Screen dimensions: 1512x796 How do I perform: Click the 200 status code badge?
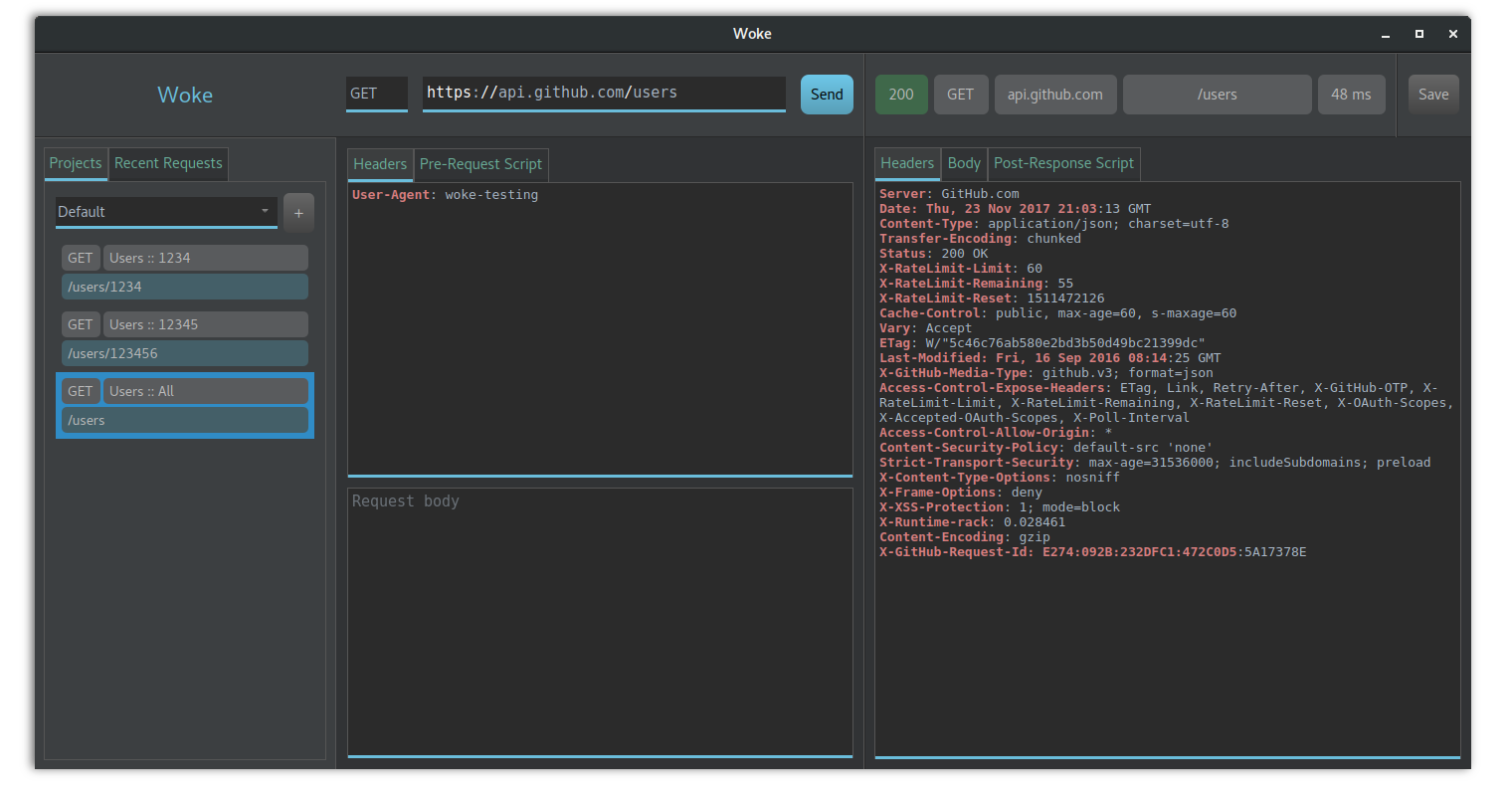coord(901,95)
